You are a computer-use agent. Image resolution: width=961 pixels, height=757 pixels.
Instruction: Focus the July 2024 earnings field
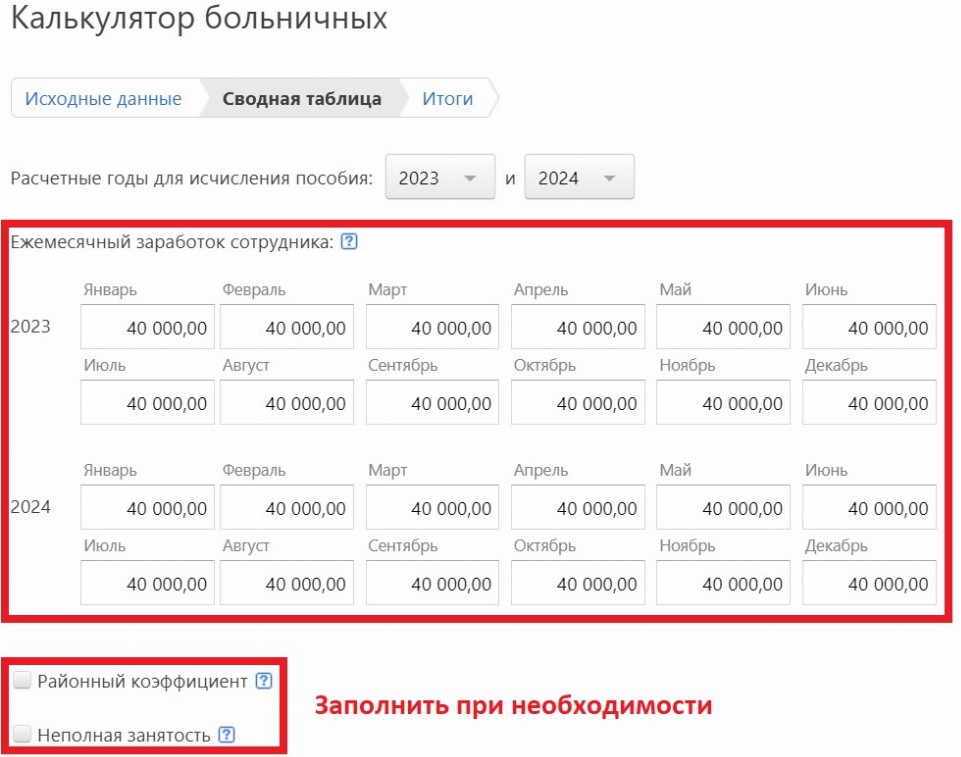148,583
